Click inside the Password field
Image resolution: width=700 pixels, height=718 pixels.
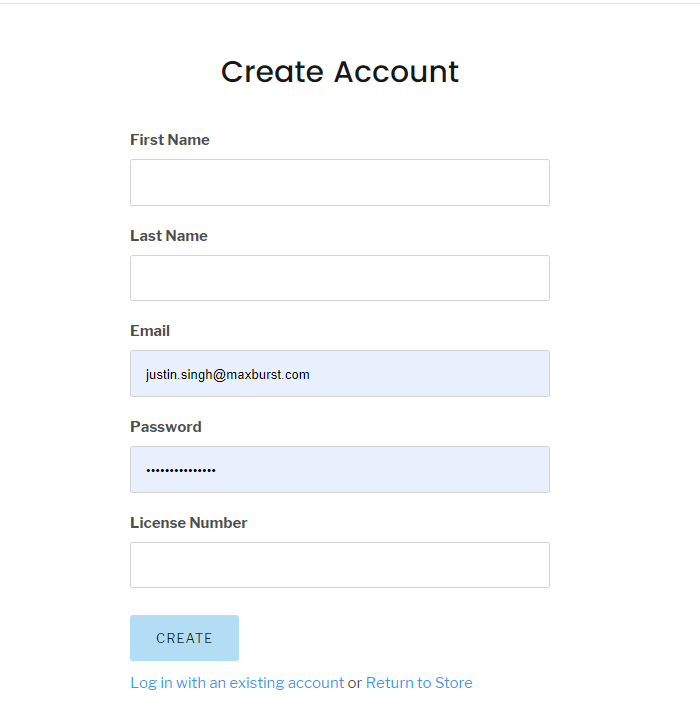coord(340,469)
